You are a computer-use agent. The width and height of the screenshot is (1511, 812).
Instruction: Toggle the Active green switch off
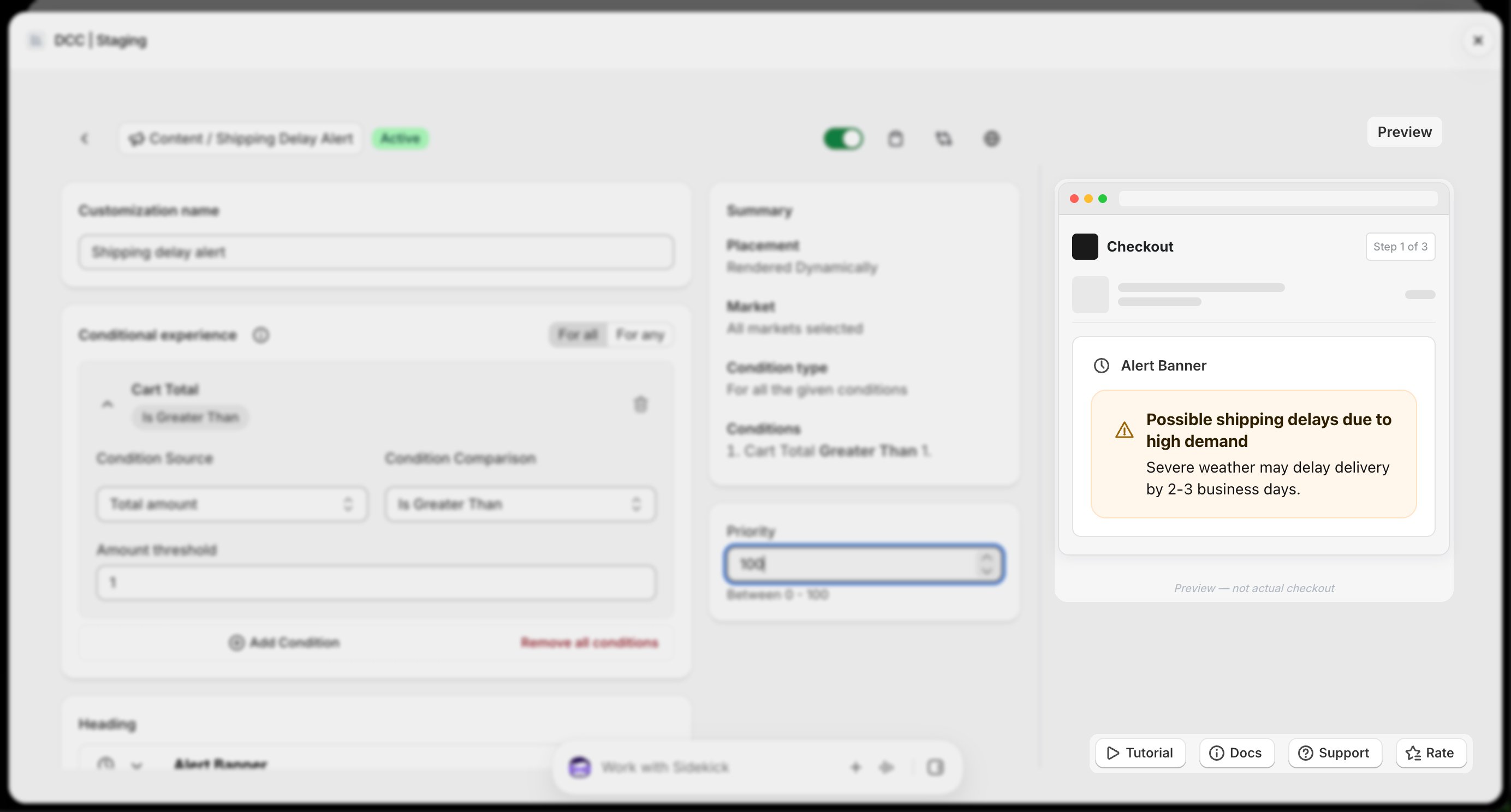point(843,139)
